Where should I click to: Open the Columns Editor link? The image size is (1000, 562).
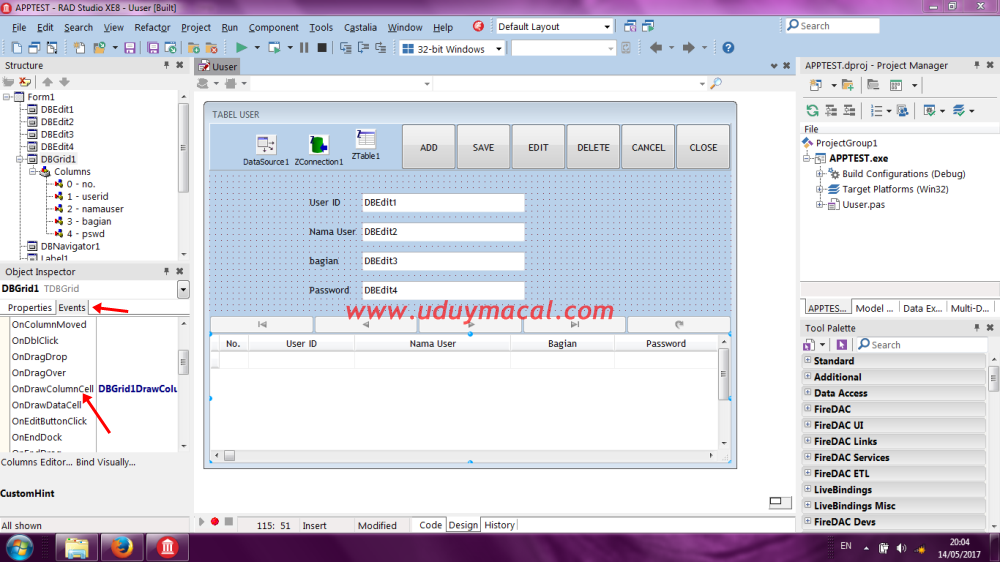[36, 462]
